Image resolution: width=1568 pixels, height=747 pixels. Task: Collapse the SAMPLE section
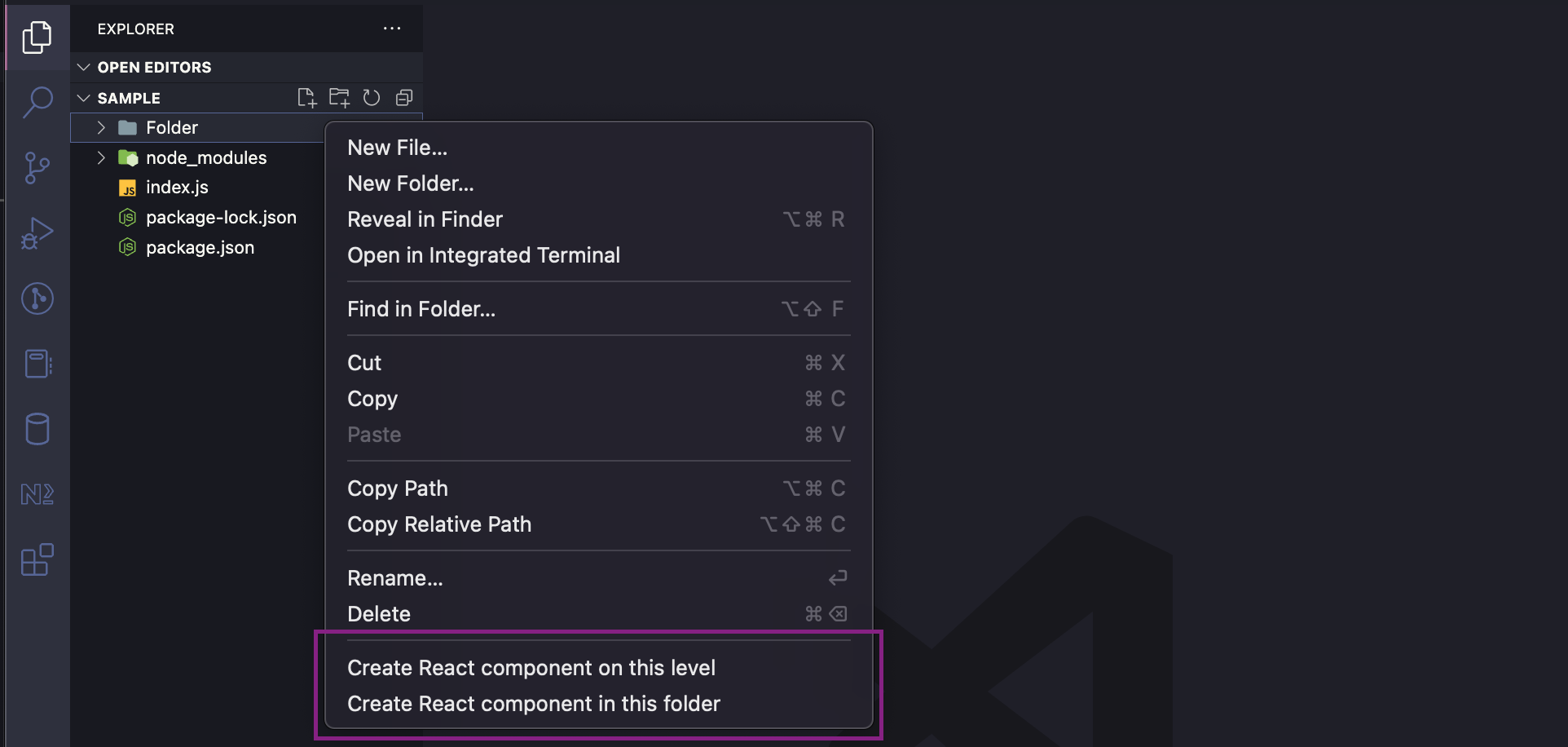click(x=83, y=98)
